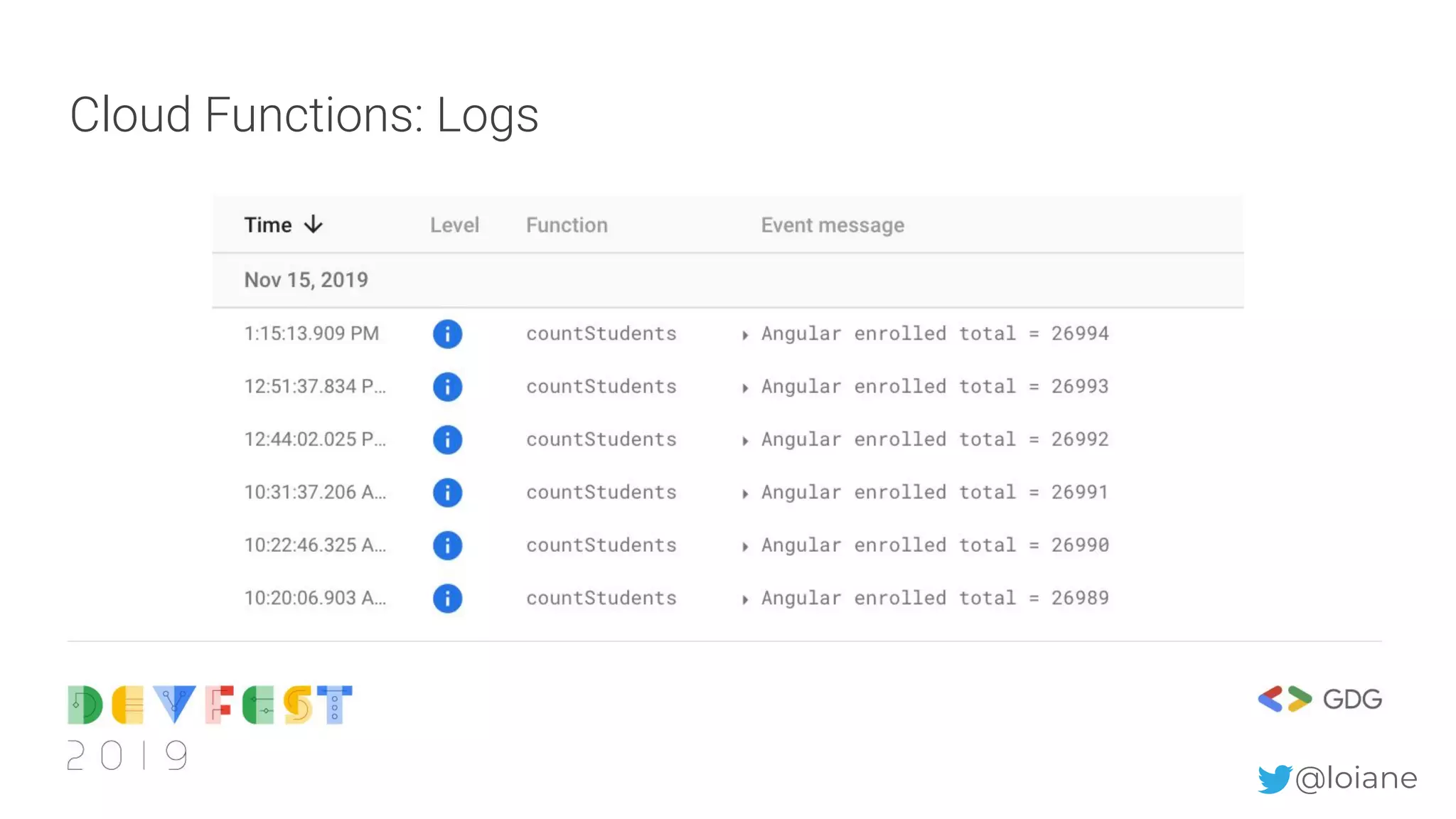This screenshot has height=819, width=1456.
Task: Click the 'Cloud Functions: Logs' slide title
Action: (x=304, y=116)
